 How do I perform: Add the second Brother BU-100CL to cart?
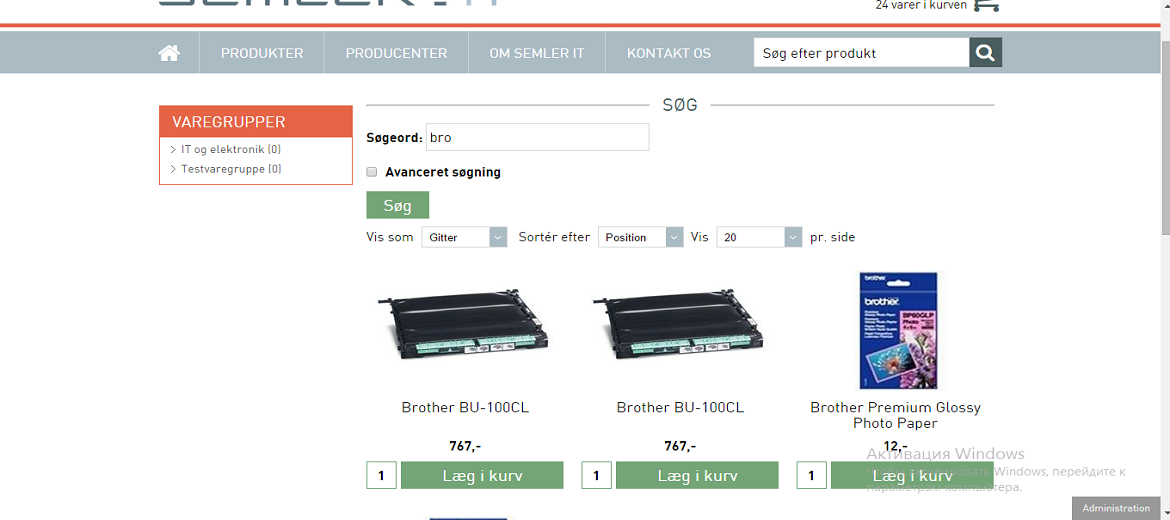point(697,476)
